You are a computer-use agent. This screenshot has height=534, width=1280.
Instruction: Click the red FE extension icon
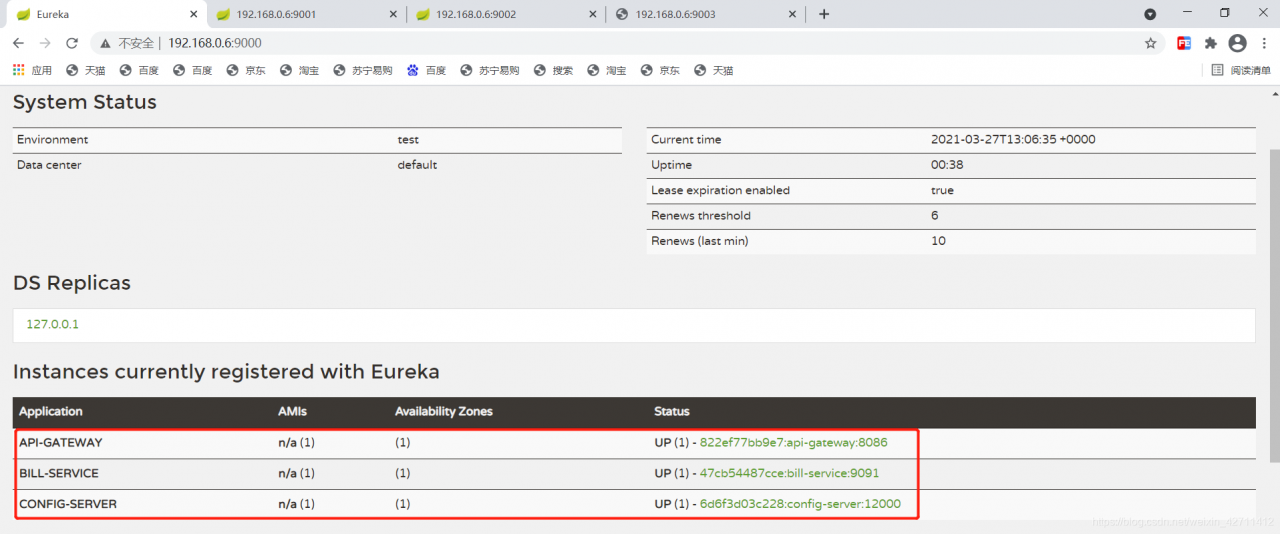click(1184, 43)
